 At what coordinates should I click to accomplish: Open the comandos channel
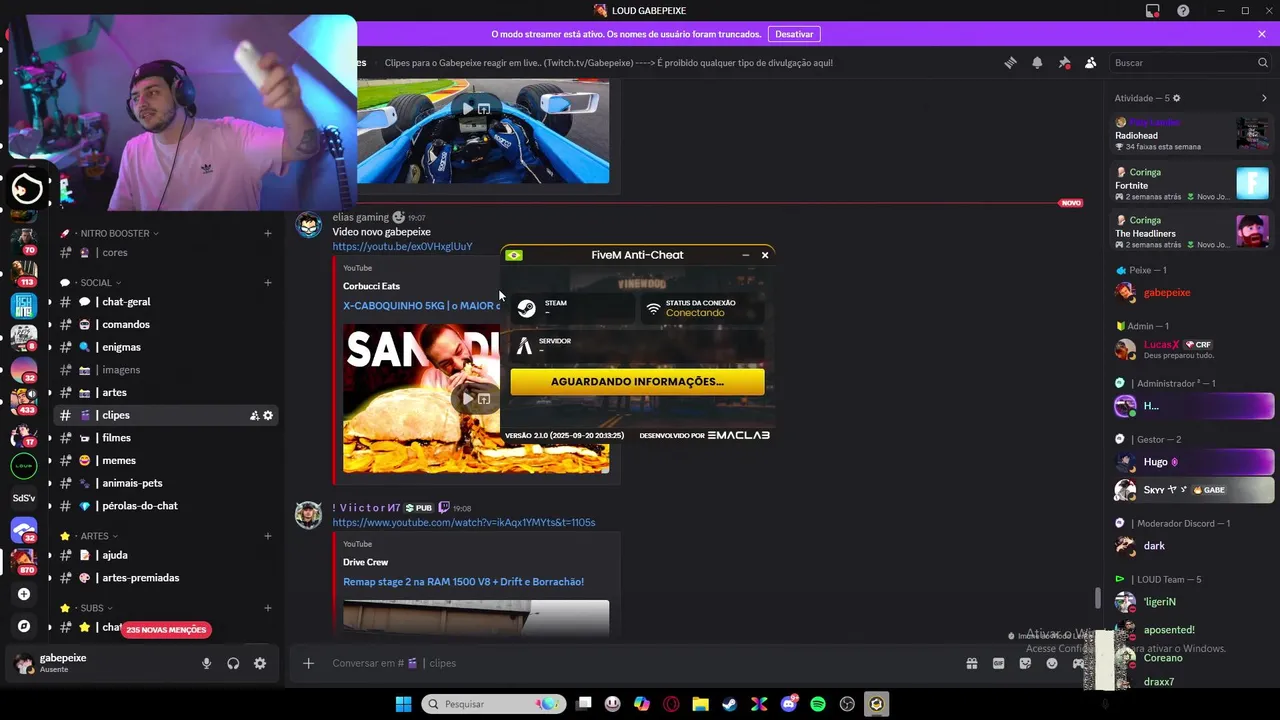(x=165, y=325)
